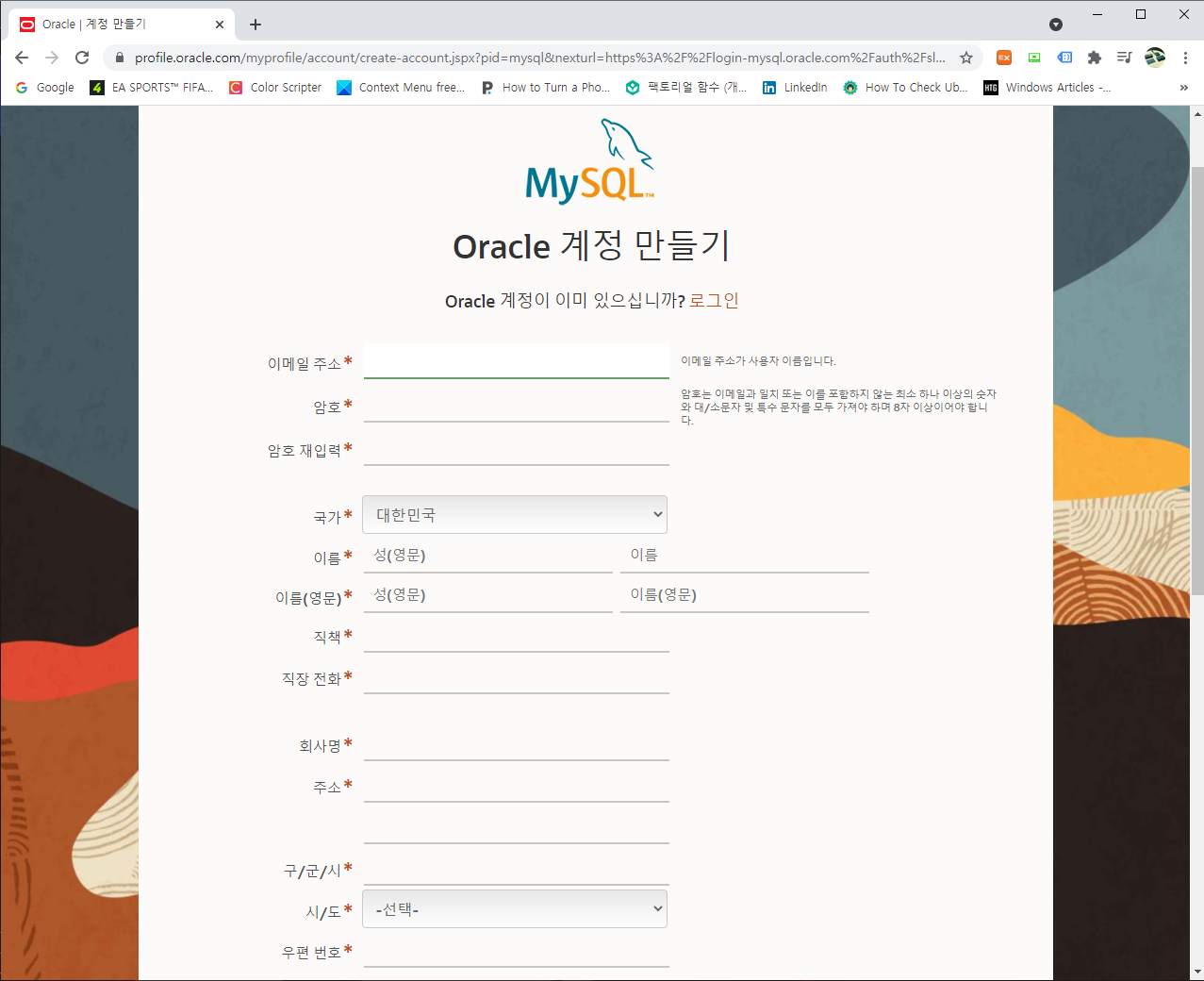
Task: Click the '우편 번호' field label
Action: coord(311,953)
